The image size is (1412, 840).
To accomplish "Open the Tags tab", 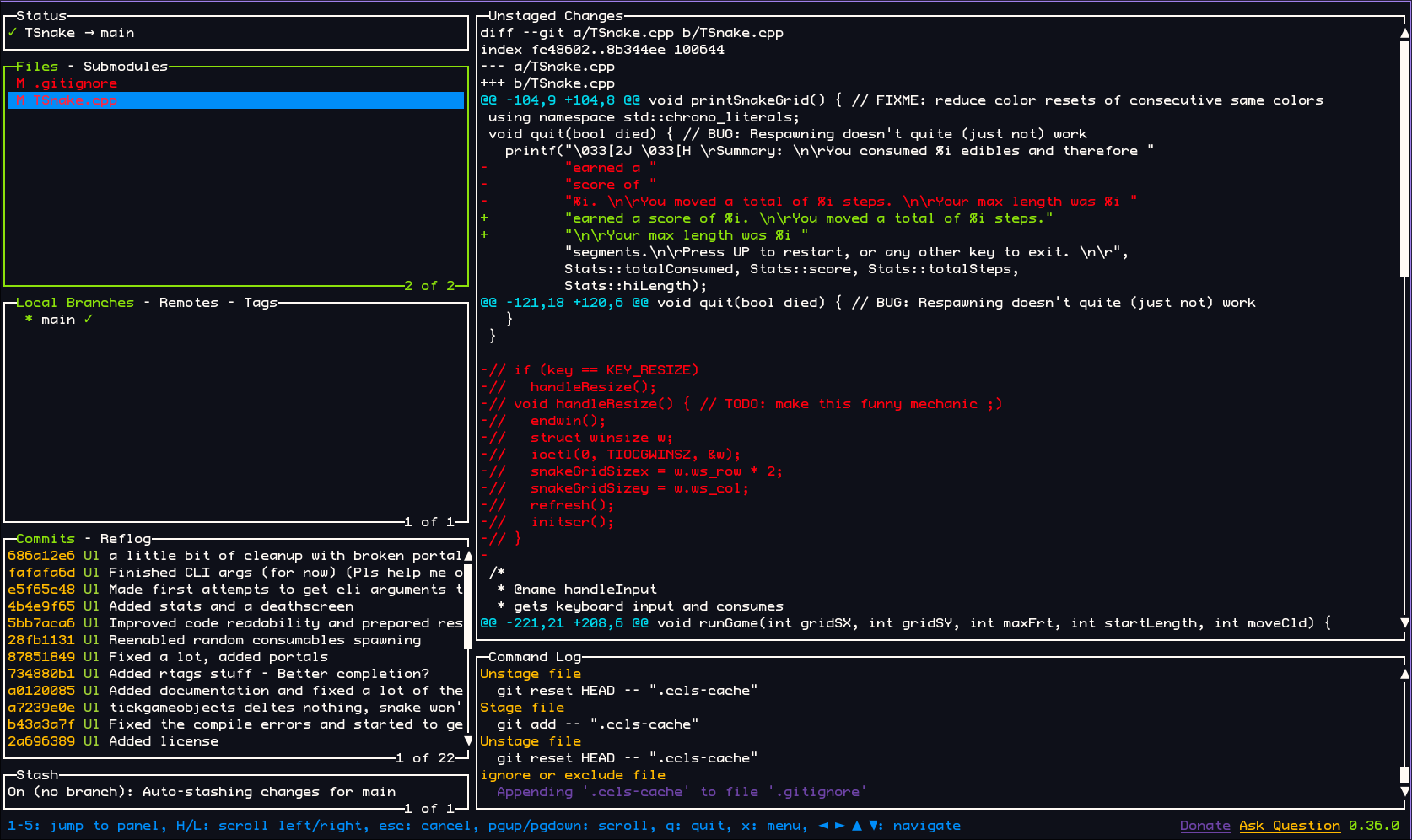I will (261, 303).
